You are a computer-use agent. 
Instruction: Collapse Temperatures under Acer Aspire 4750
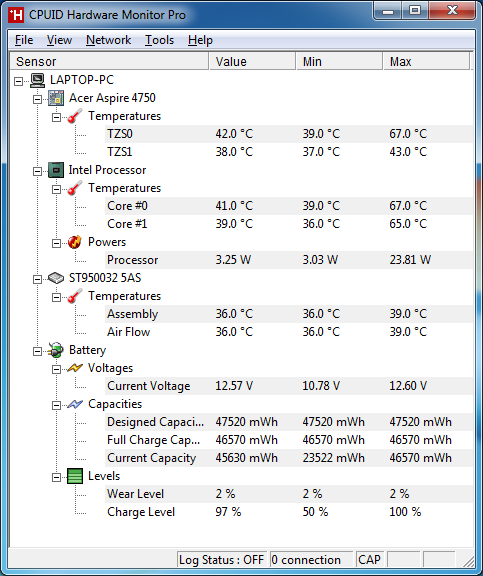tap(56, 117)
